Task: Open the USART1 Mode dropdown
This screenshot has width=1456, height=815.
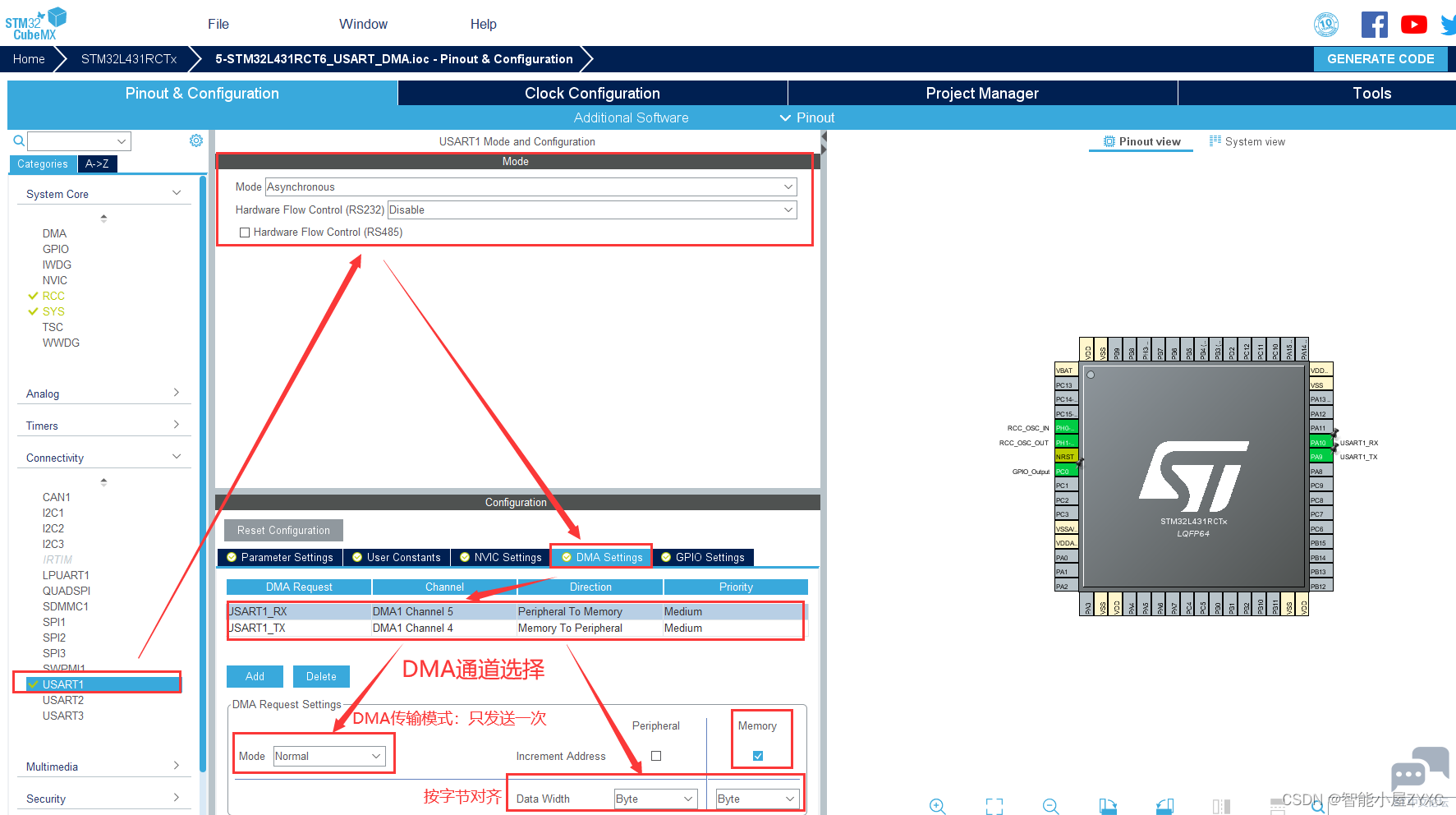Action: point(531,187)
